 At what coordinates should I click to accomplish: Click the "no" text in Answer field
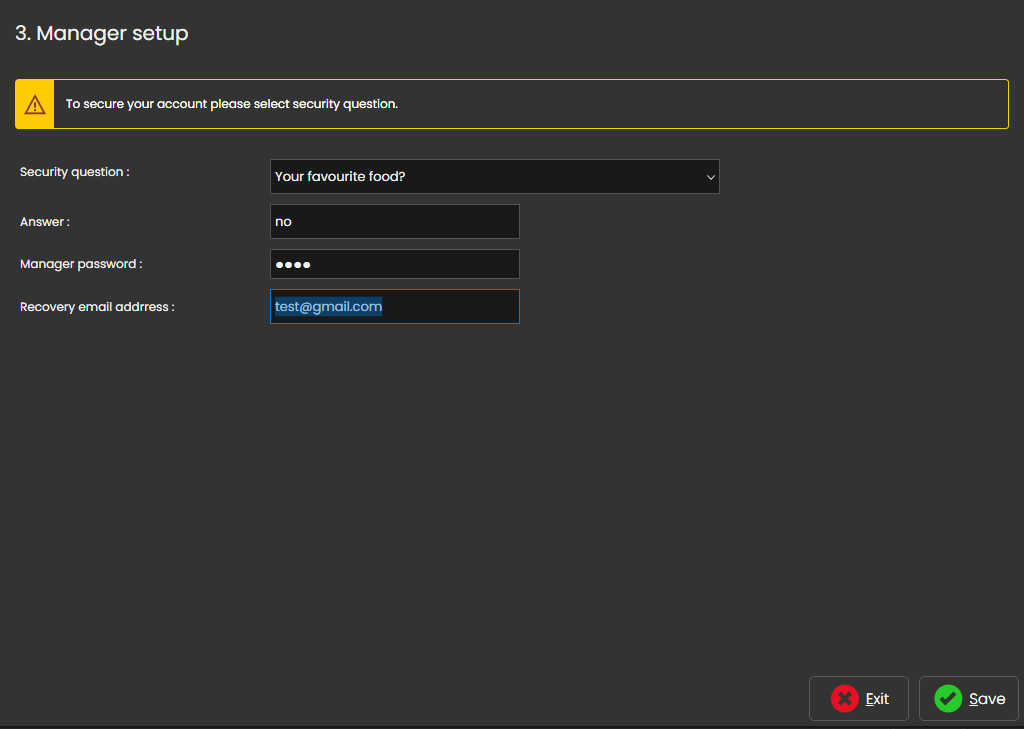click(283, 222)
